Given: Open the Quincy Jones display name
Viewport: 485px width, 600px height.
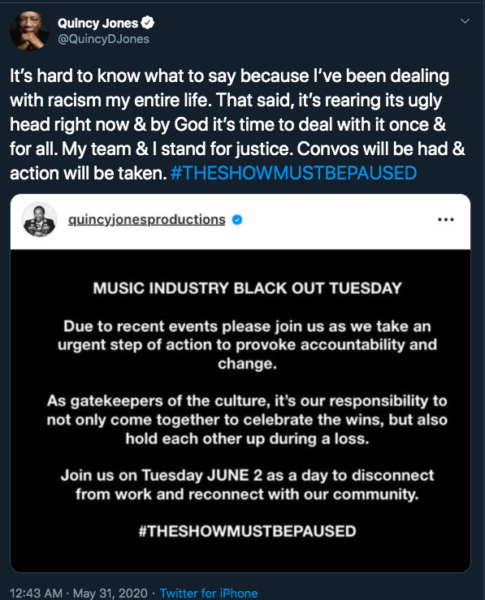Looking at the screenshot, I should 98,23.
